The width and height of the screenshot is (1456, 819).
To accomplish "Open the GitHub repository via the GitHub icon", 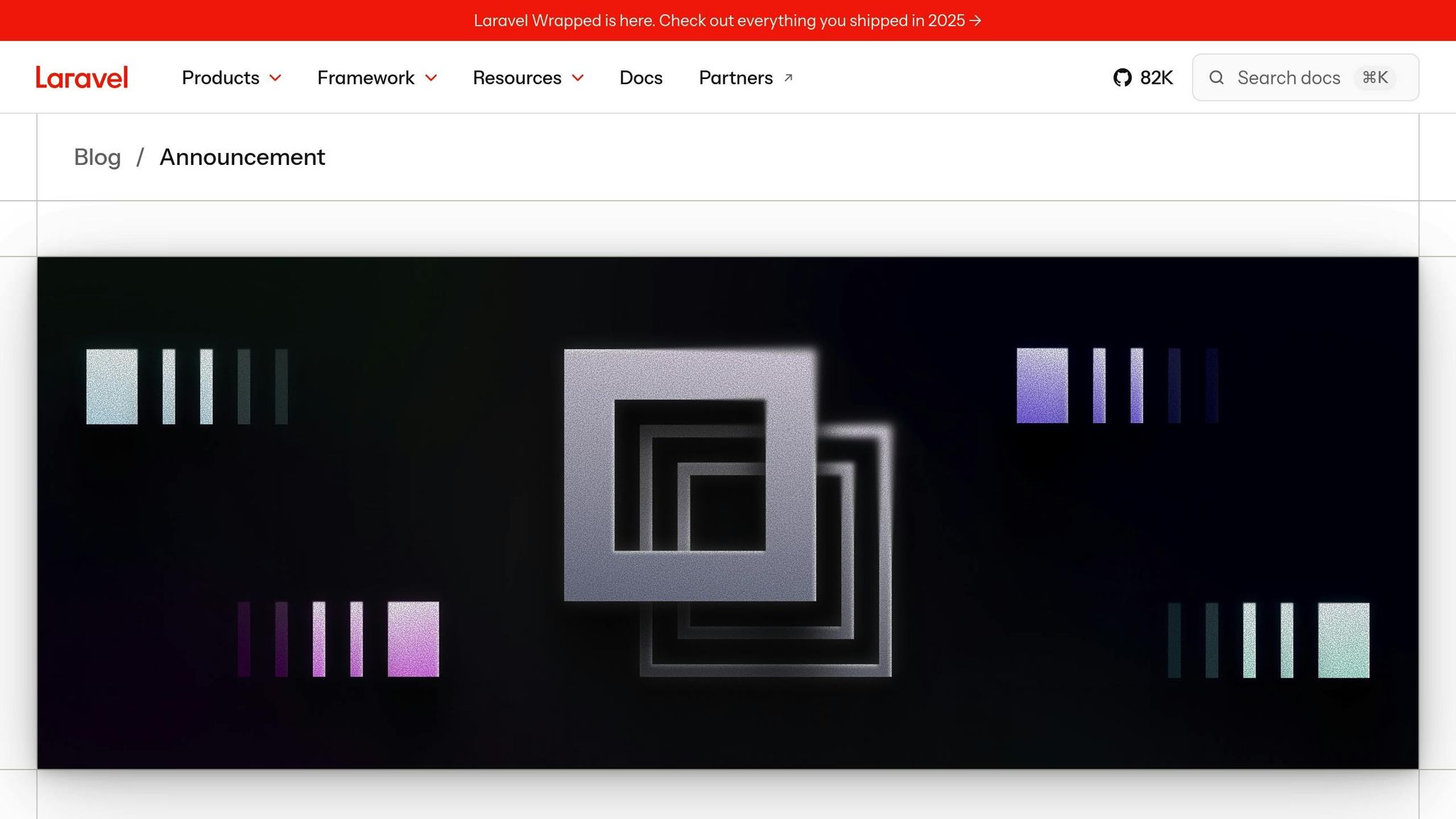I will click(x=1124, y=77).
